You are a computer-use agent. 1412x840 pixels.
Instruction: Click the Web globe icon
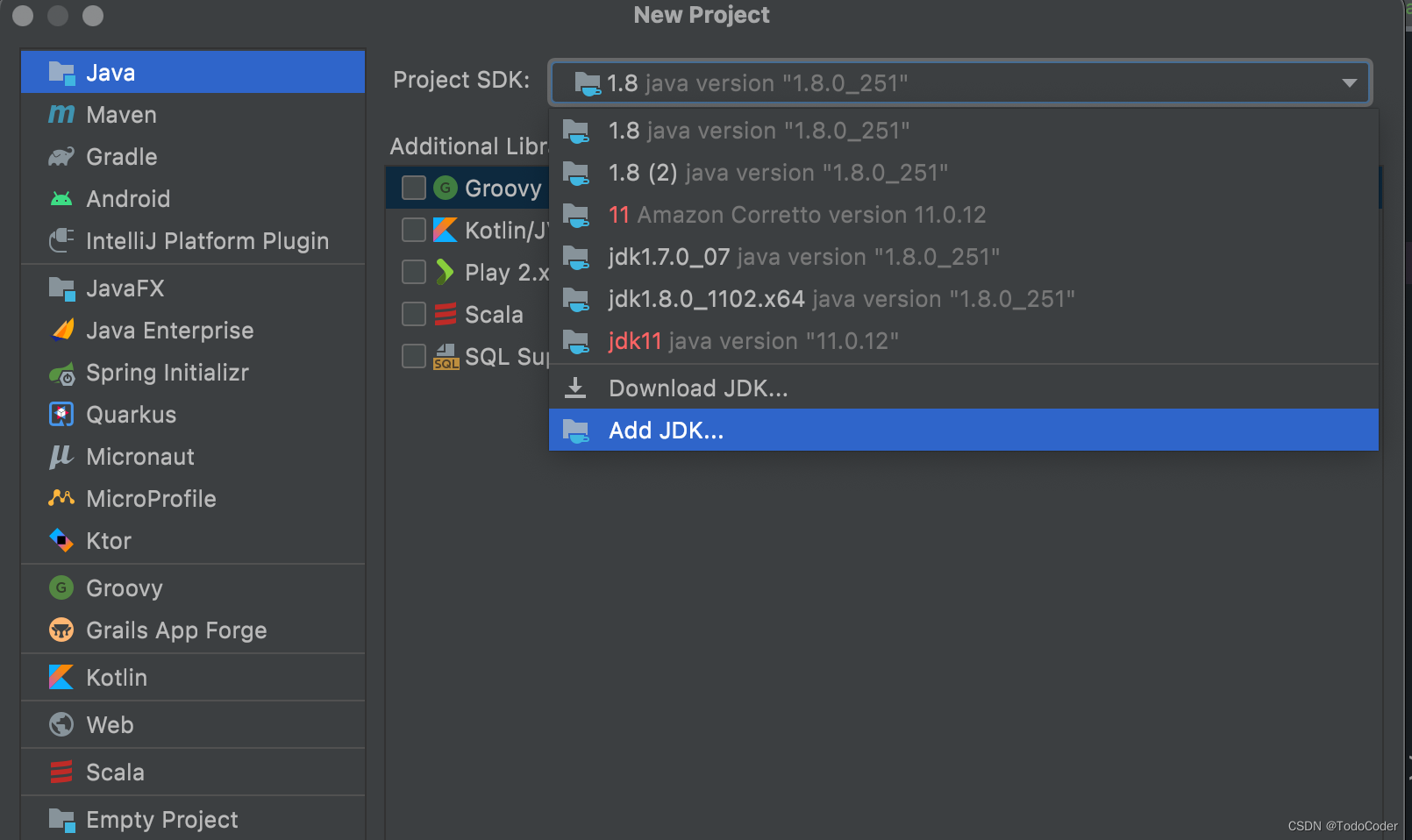pyautogui.click(x=61, y=724)
